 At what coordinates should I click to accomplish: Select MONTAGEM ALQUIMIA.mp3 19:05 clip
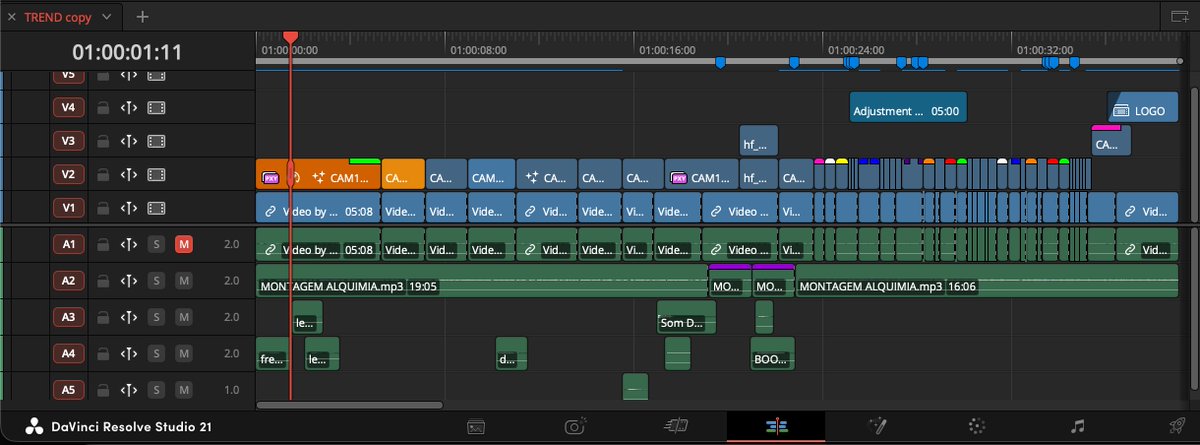(482, 282)
